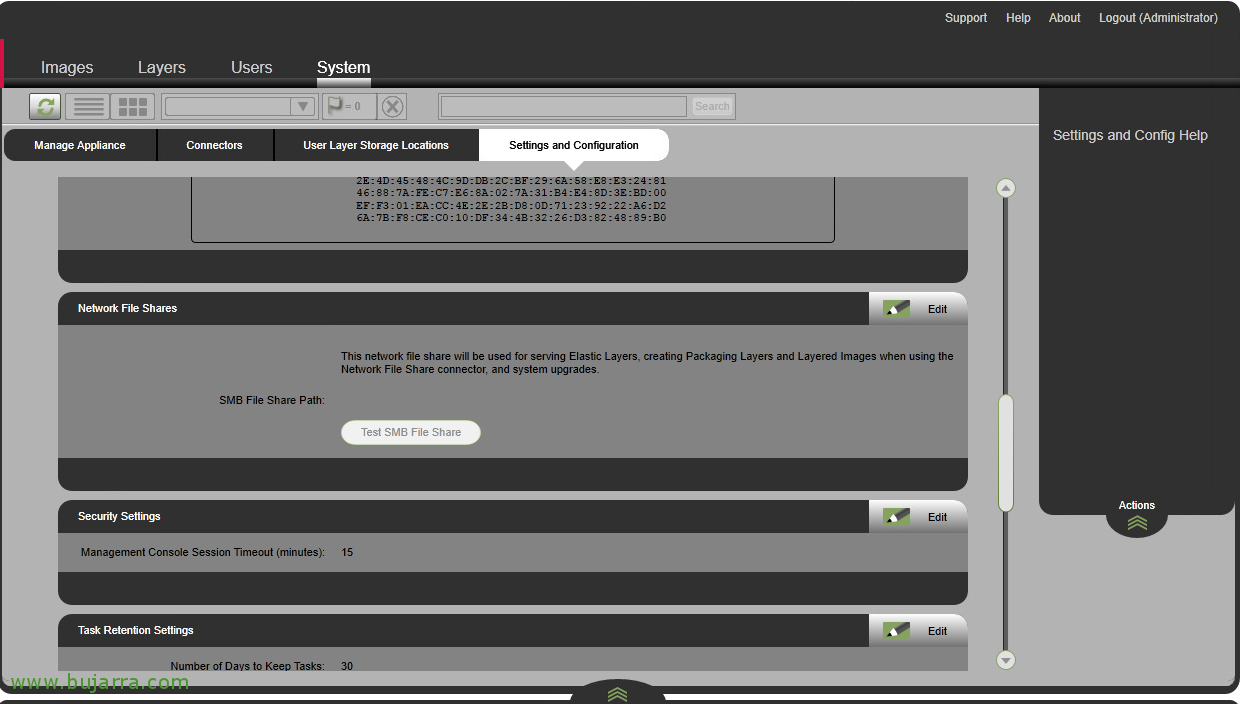The height and width of the screenshot is (704, 1240).
Task: Click the vertical scrollbar thumb
Action: pyautogui.click(x=1006, y=453)
